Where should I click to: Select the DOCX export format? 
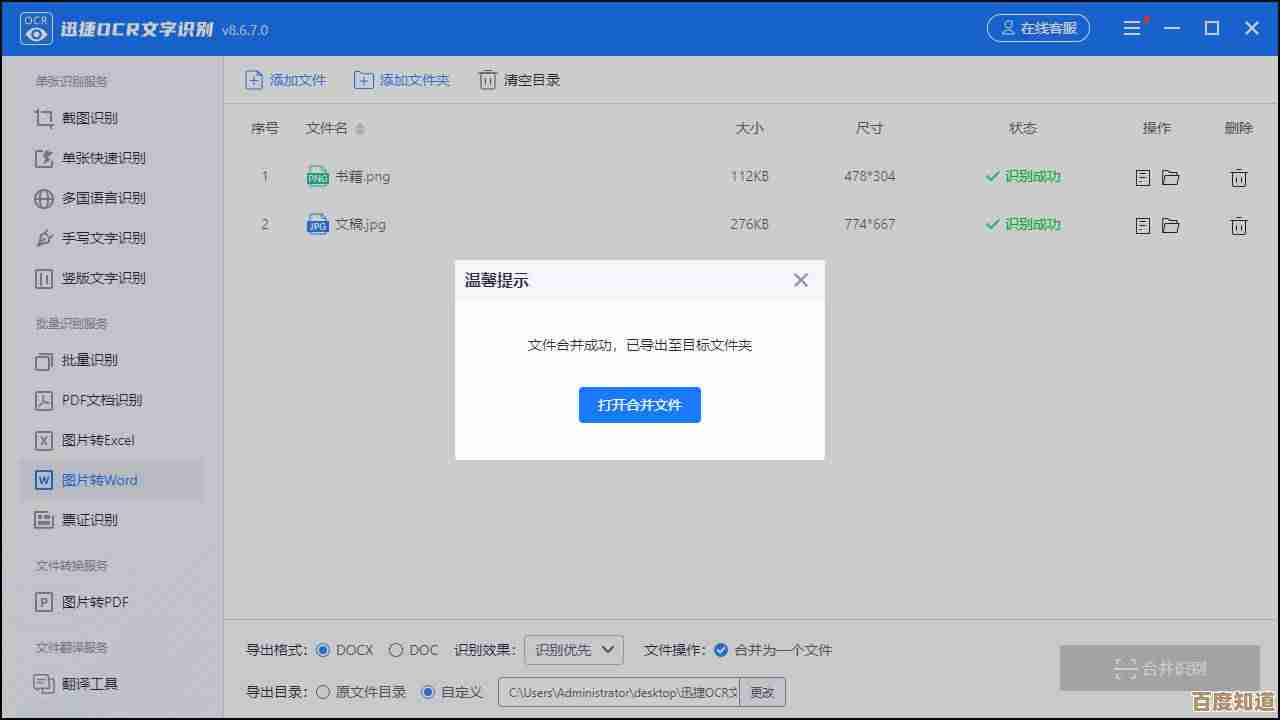pyautogui.click(x=323, y=650)
